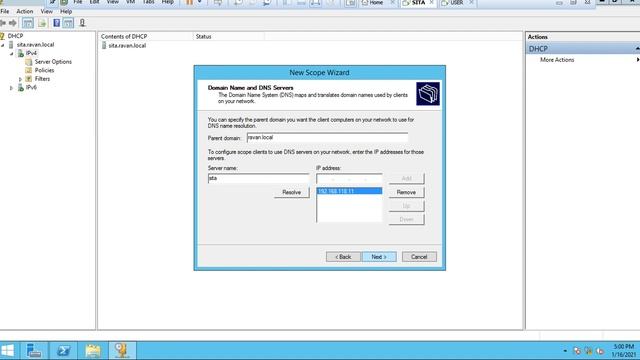Select the sita.ravan.local server tree node

(x=35, y=44)
